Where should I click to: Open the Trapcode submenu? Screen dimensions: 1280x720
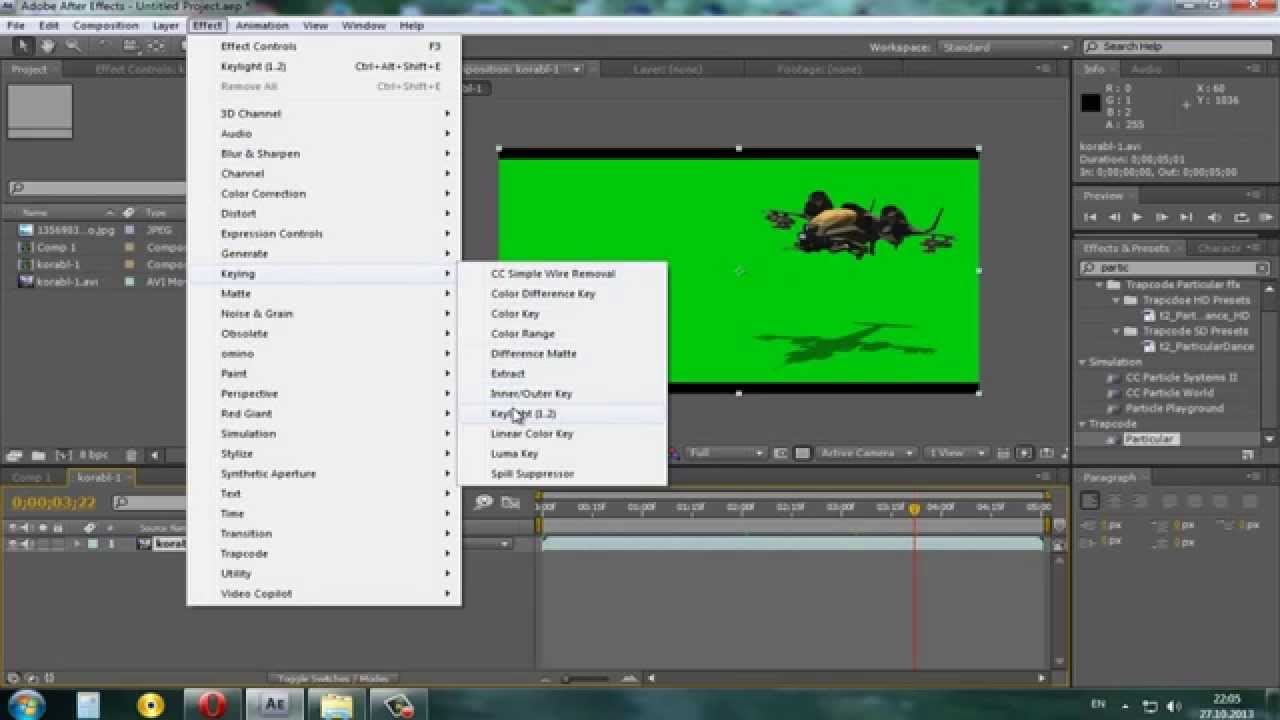324,553
